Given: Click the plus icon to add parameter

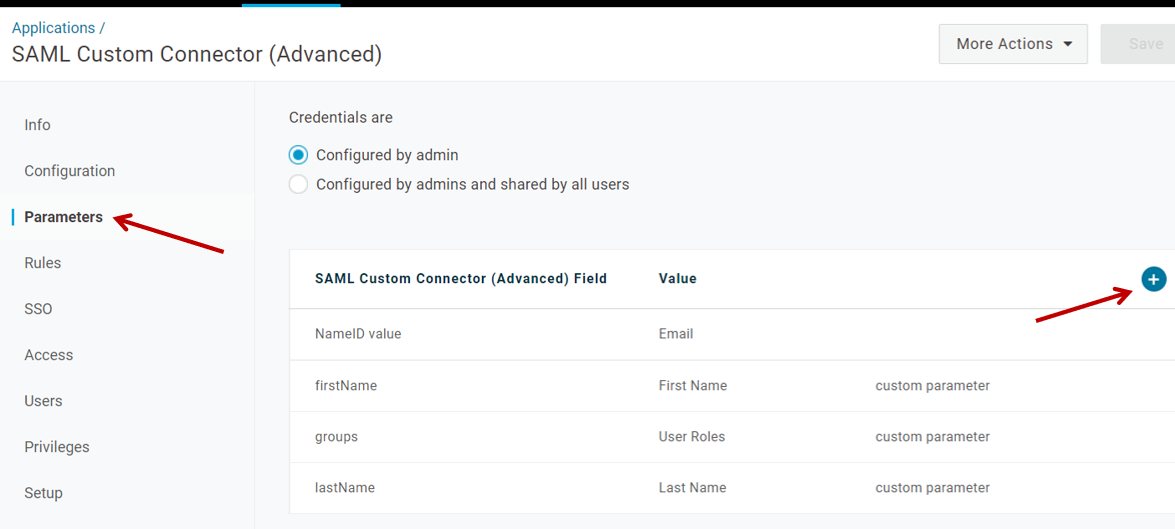Looking at the screenshot, I should click(1153, 280).
